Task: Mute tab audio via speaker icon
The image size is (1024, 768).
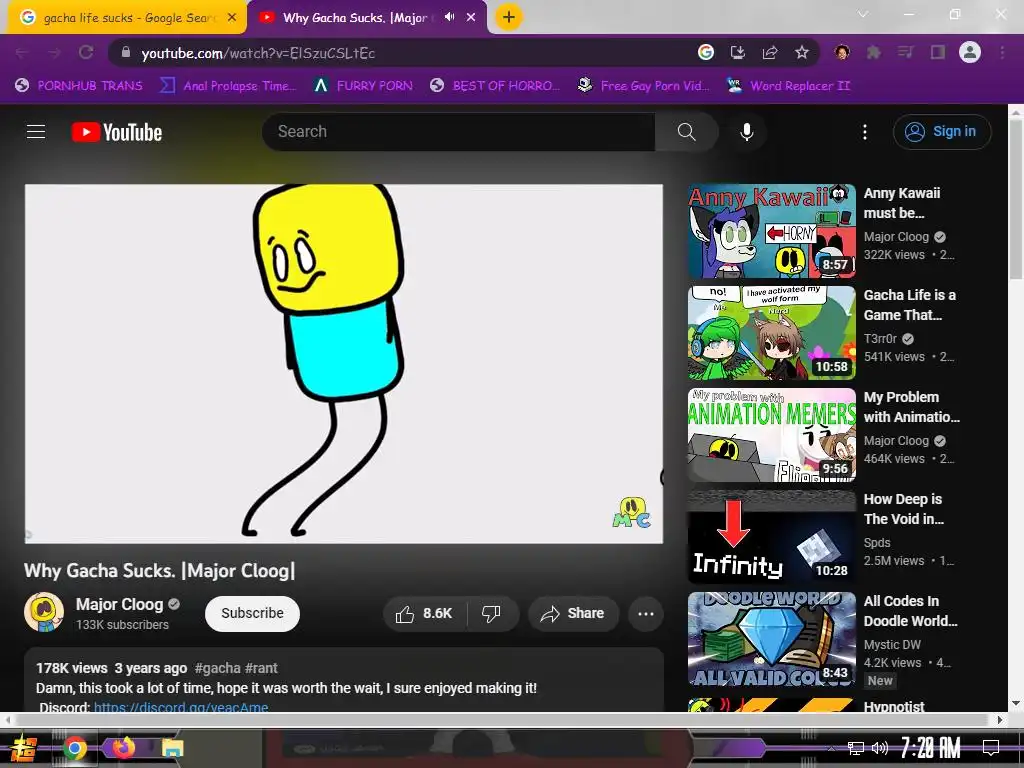Action: pyautogui.click(x=449, y=17)
